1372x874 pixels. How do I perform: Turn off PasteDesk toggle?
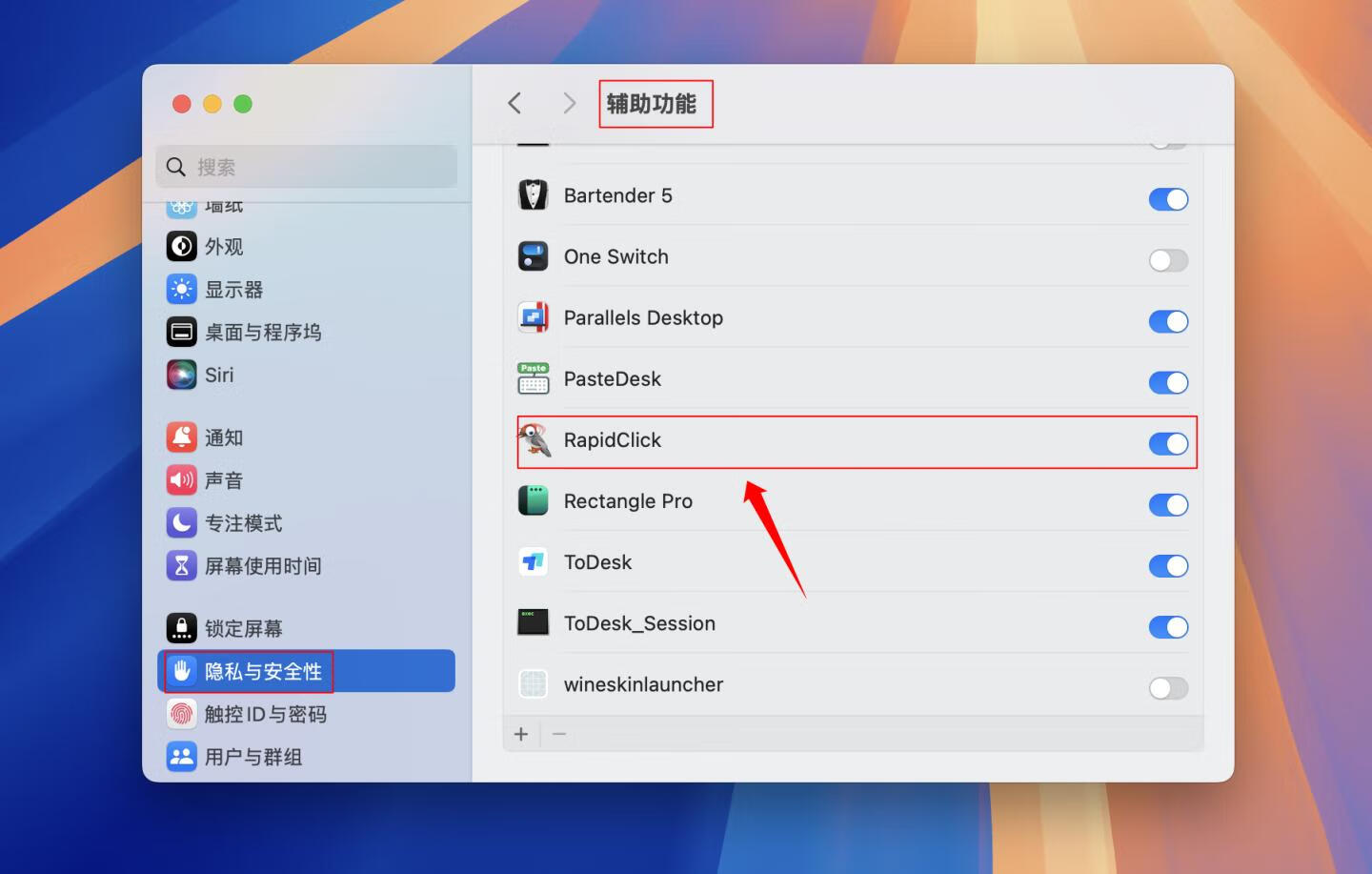point(1168,382)
